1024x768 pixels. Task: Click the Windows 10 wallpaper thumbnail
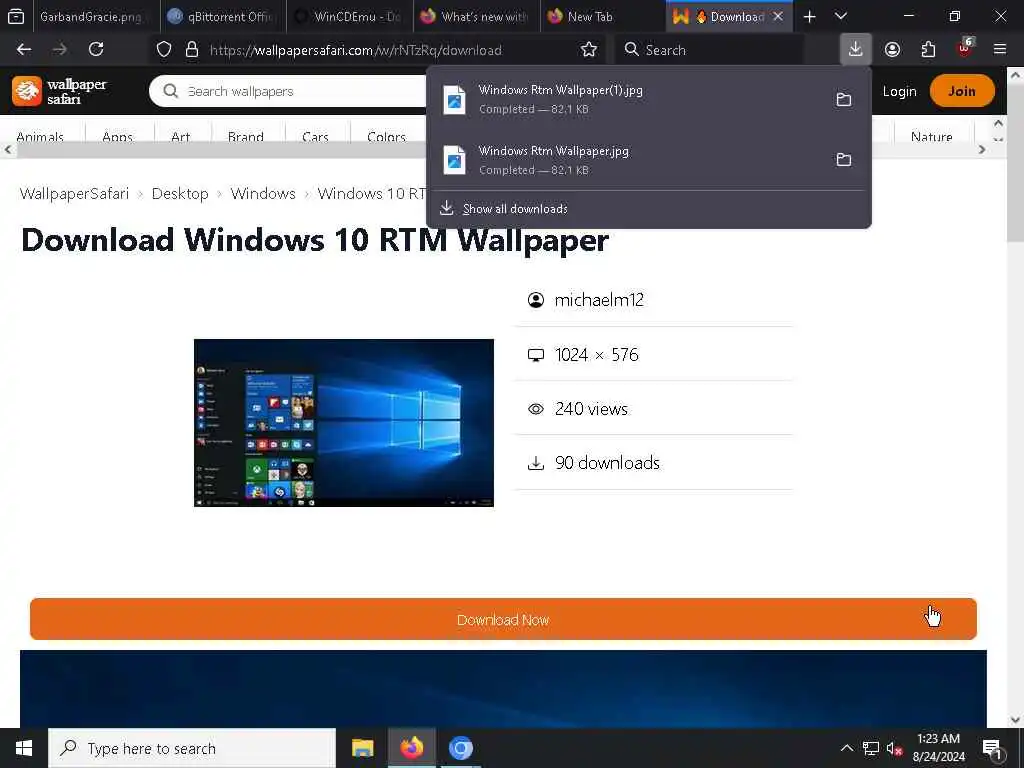344,423
